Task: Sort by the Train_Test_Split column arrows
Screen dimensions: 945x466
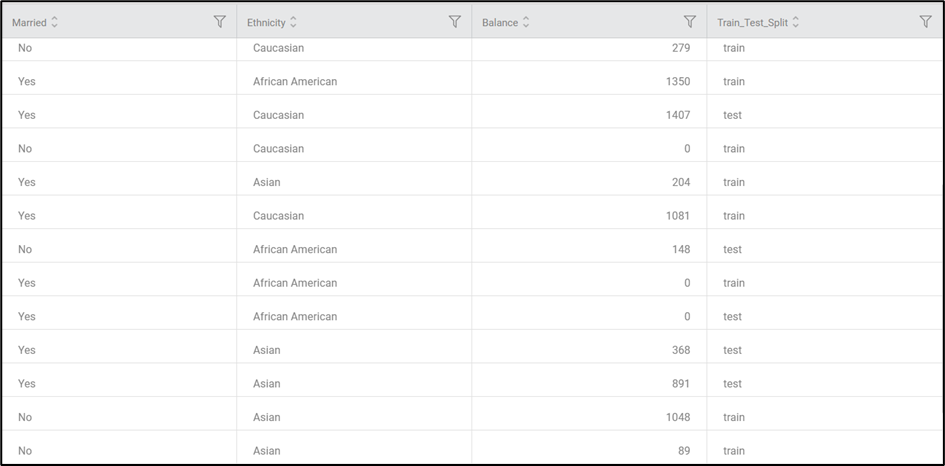Action: 796,22
